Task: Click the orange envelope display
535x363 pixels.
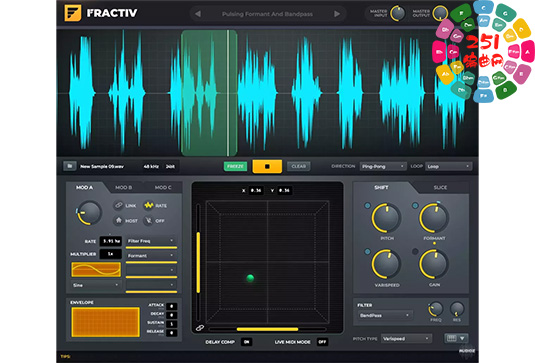Action: click(x=105, y=322)
